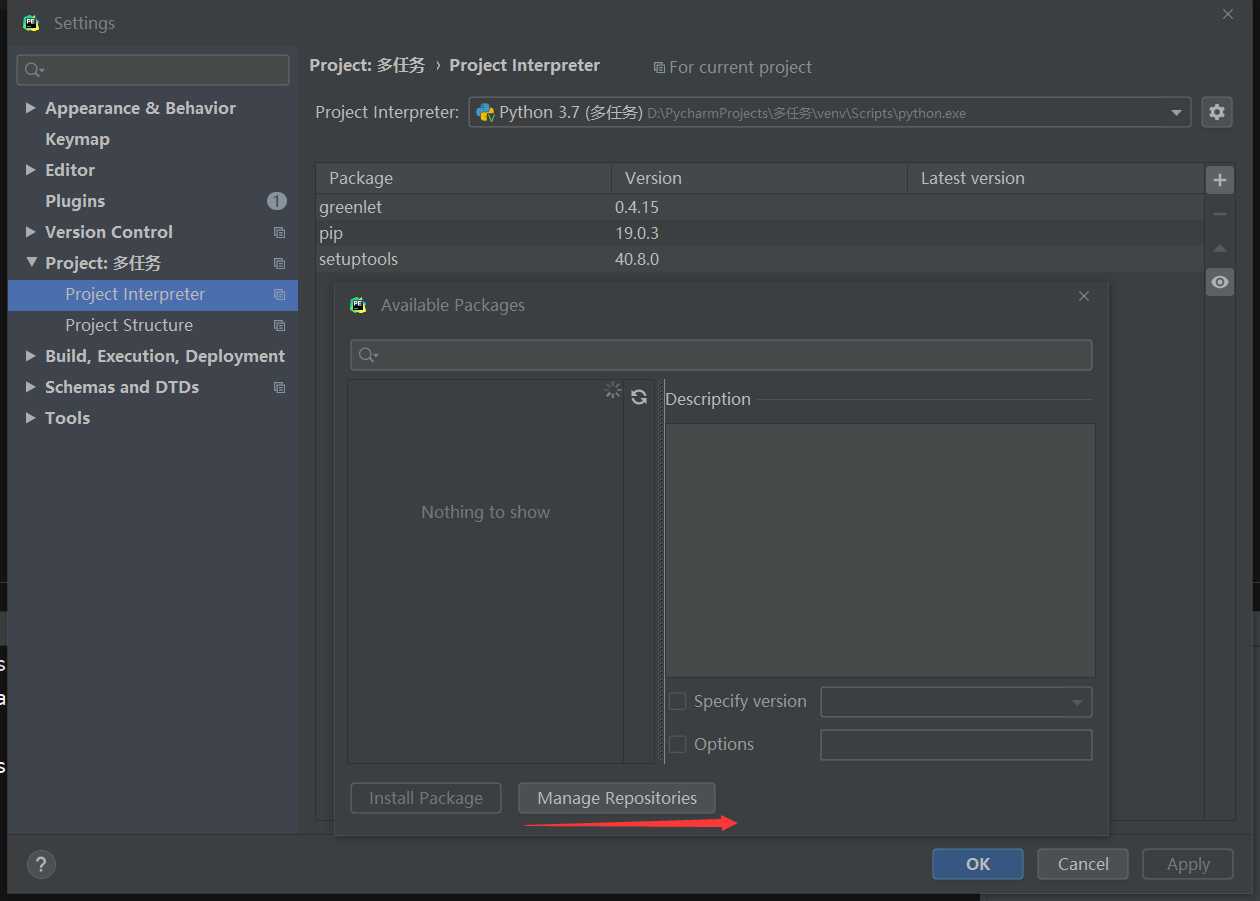Close the Available Packages dialog
The height and width of the screenshot is (901, 1260).
pos(1084,296)
